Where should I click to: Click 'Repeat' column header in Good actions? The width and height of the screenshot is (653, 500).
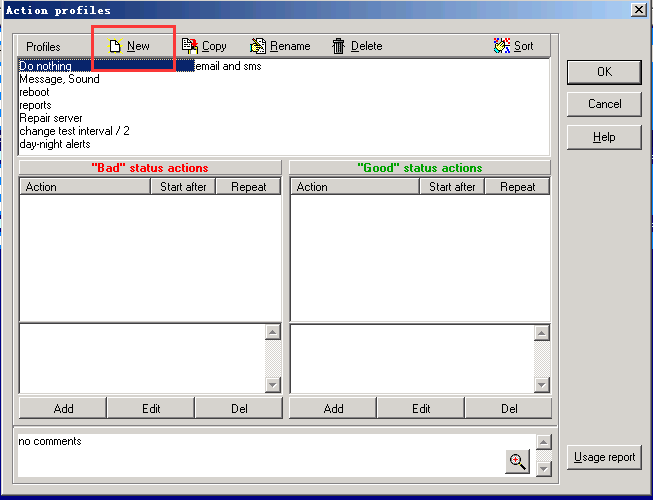pos(518,187)
